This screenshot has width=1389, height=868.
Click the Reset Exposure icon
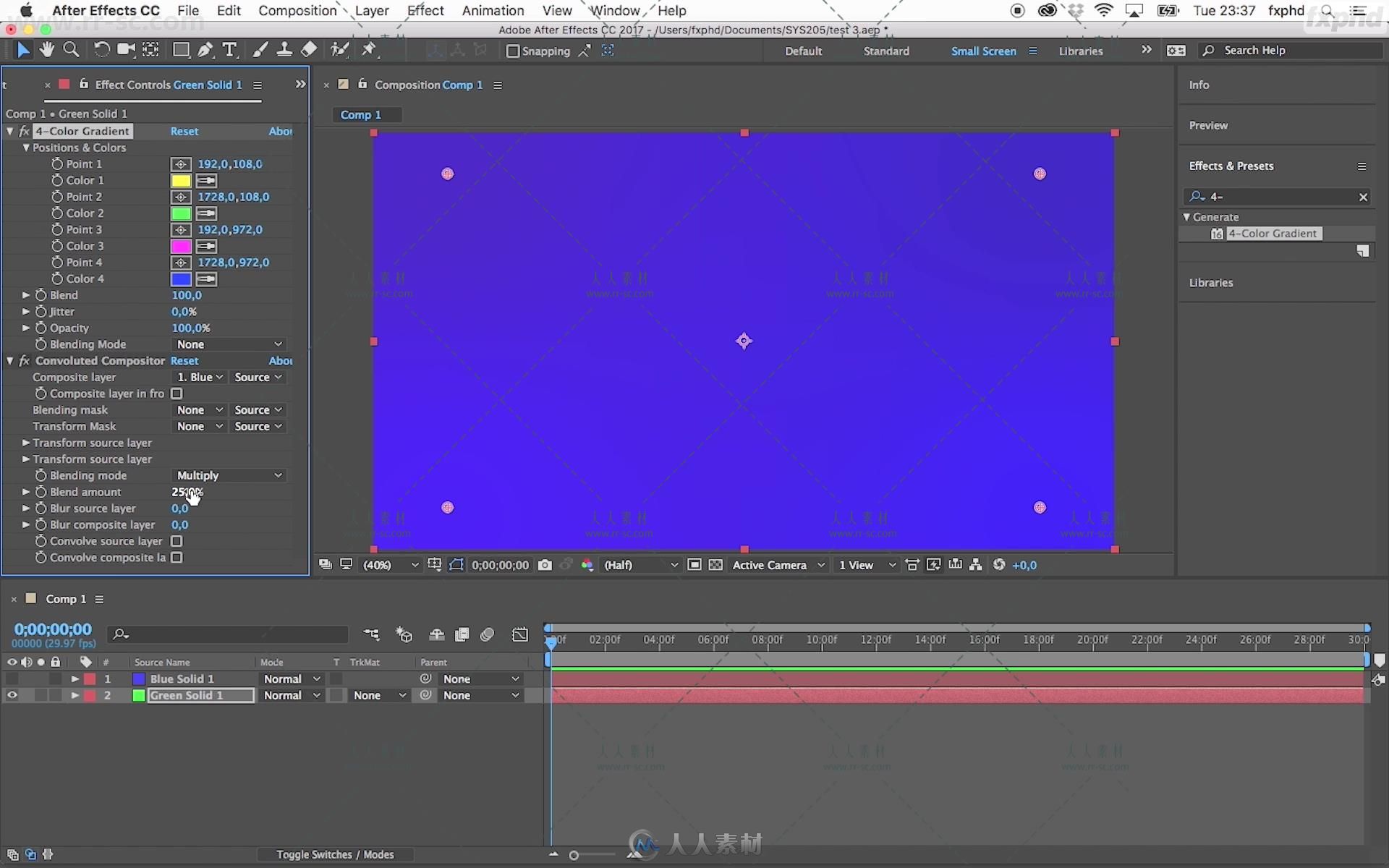[999, 565]
